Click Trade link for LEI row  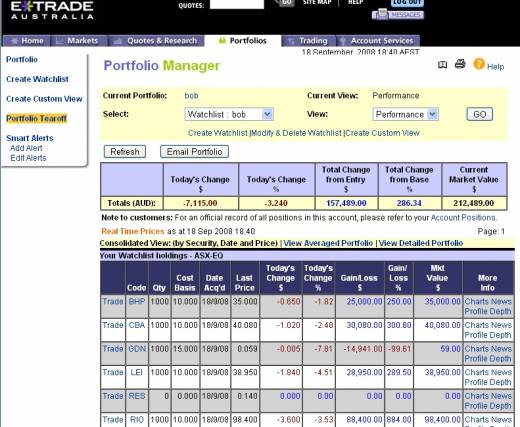(x=113, y=372)
